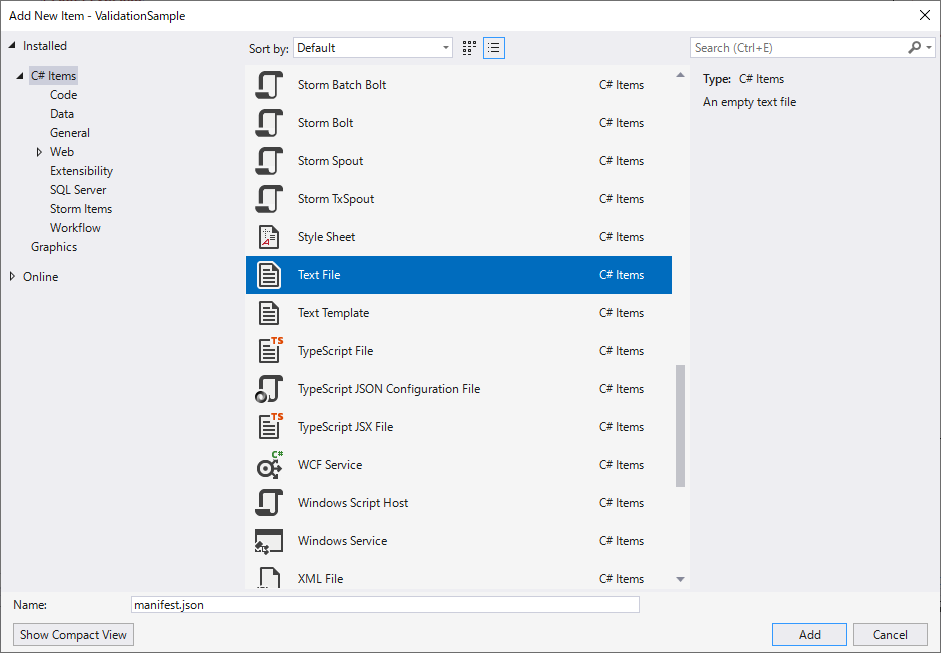Click the Name field containing manifest.json

click(x=385, y=604)
